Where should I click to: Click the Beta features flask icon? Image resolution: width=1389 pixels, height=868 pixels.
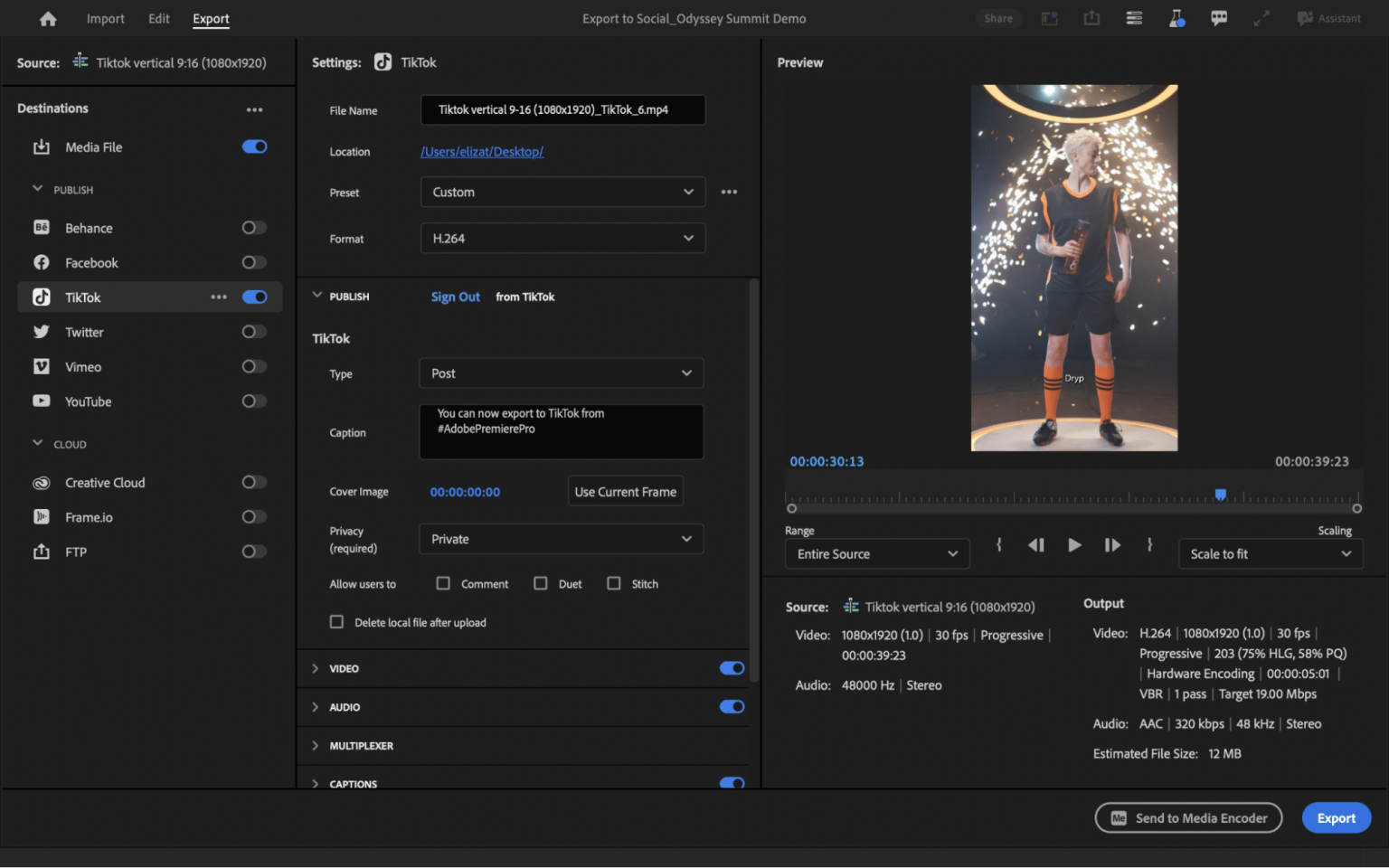[1176, 18]
